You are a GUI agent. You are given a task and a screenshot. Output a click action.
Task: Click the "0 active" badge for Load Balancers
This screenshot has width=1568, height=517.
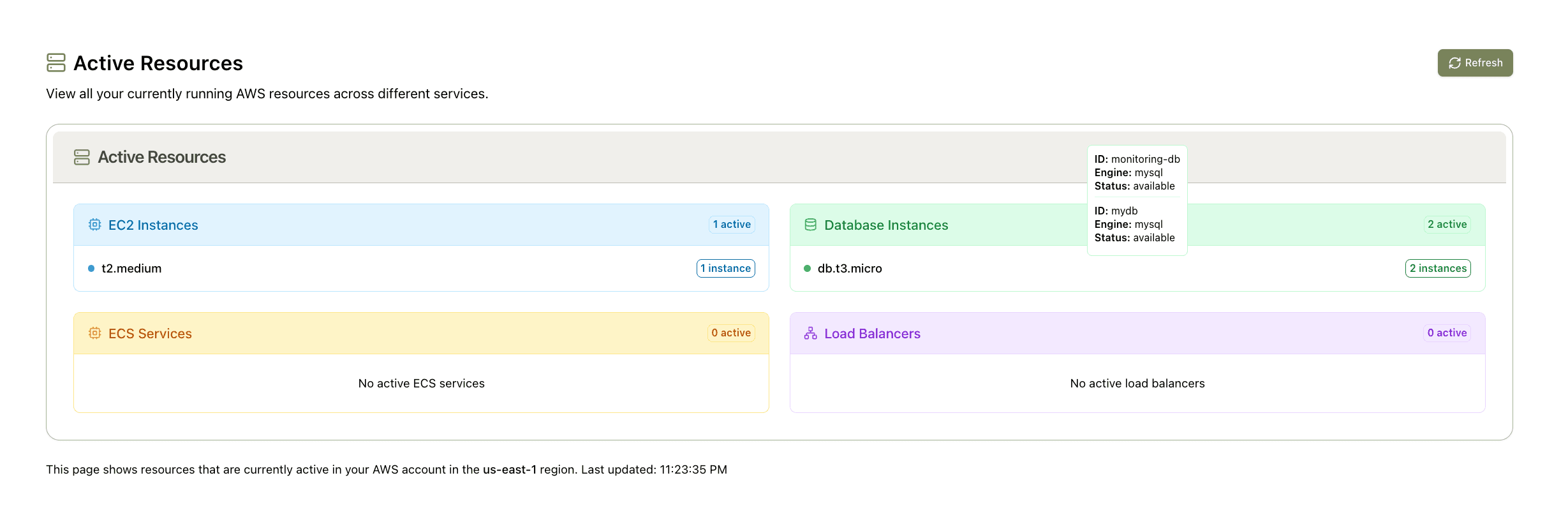[1447, 333]
